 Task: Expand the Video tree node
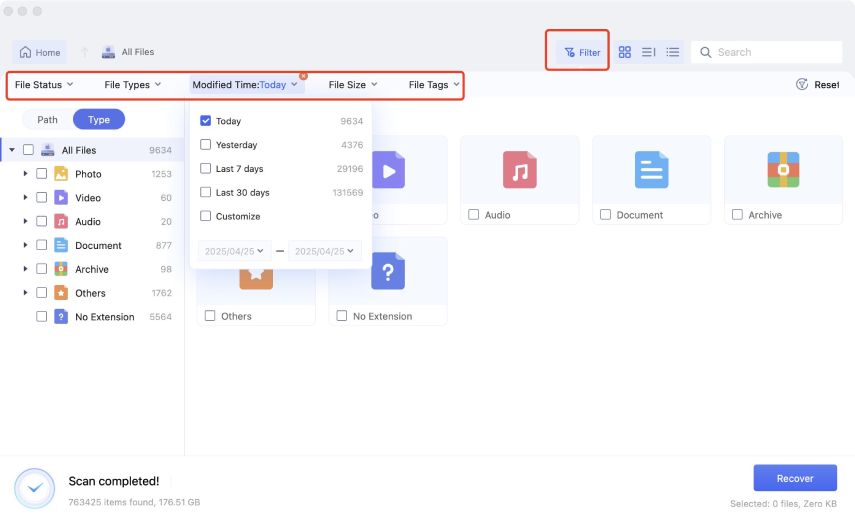(25, 197)
